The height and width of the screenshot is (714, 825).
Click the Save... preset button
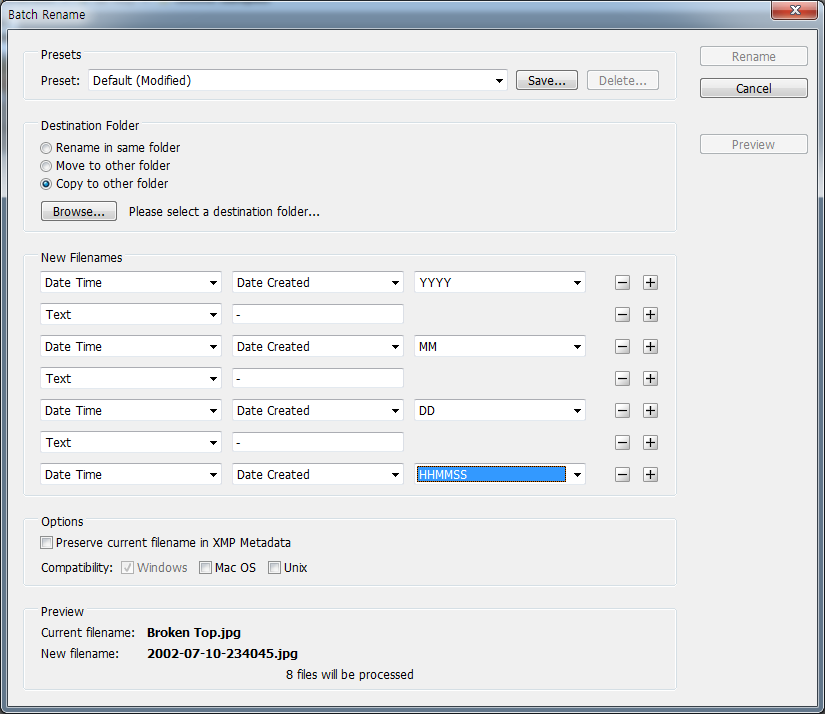(x=546, y=81)
